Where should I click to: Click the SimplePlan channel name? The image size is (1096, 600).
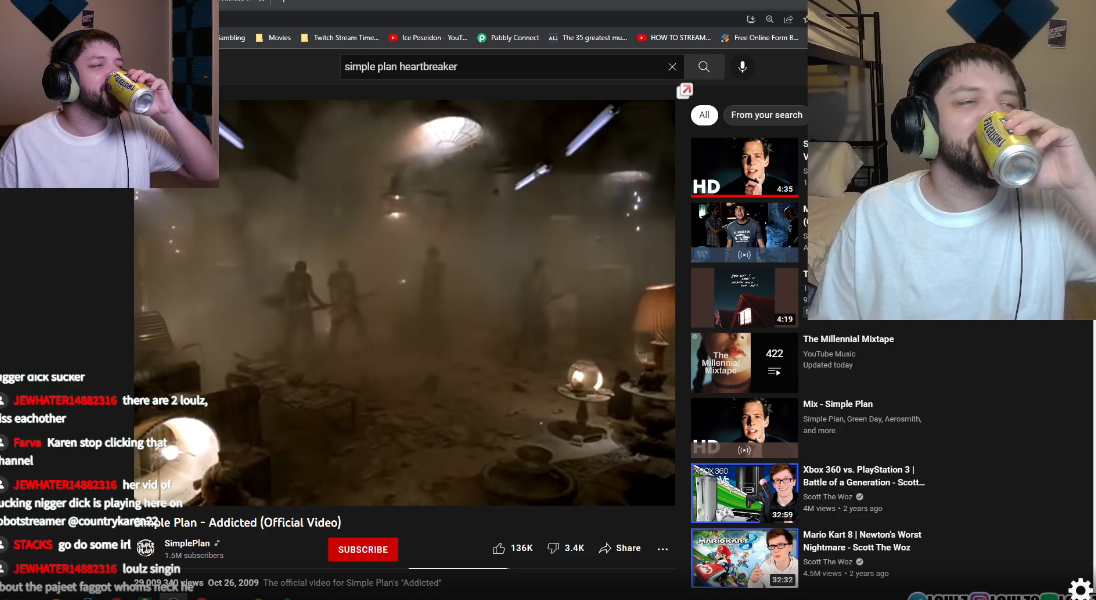pyautogui.click(x=187, y=543)
